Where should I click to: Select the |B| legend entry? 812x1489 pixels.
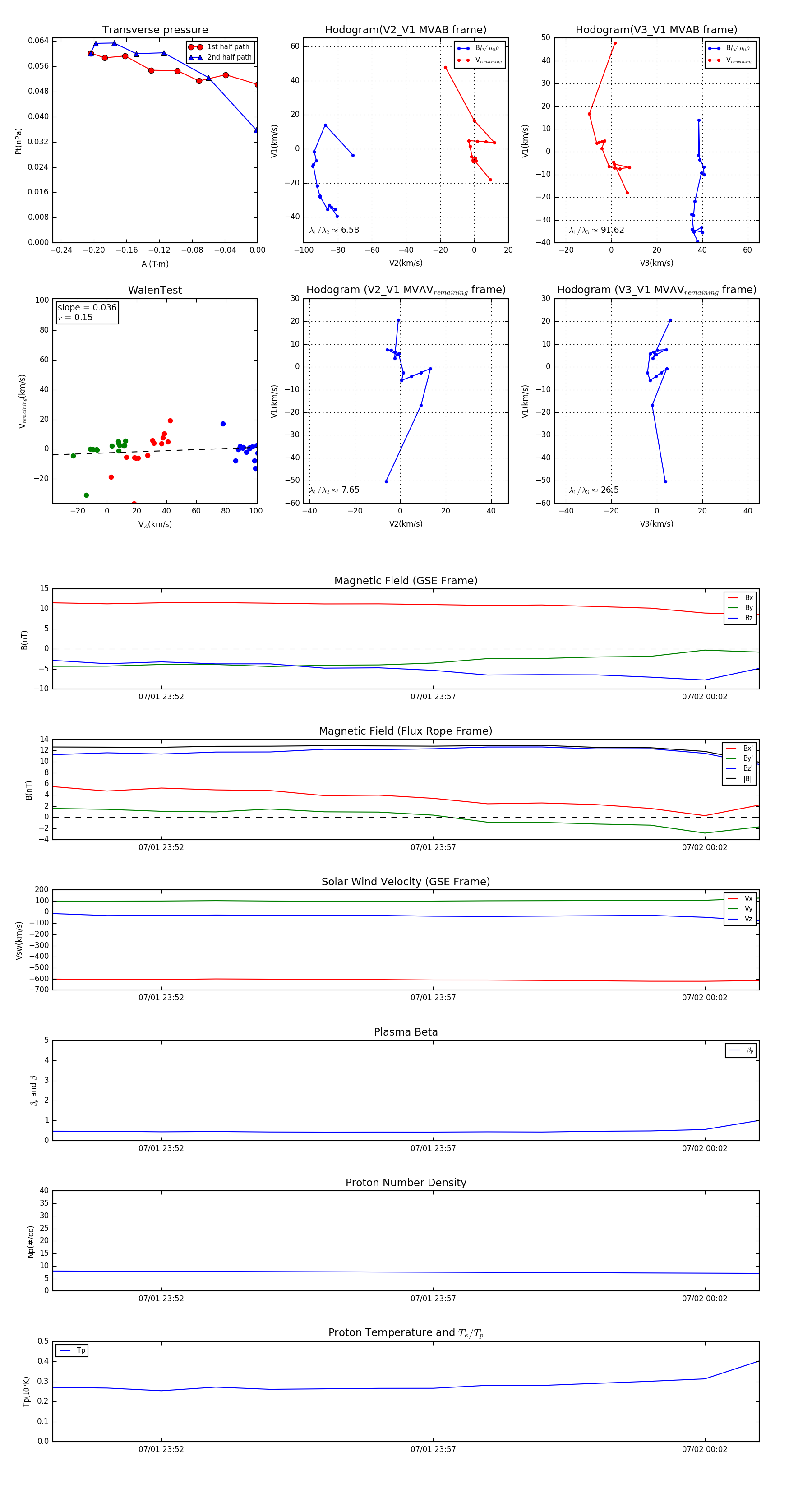click(x=739, y=779)
